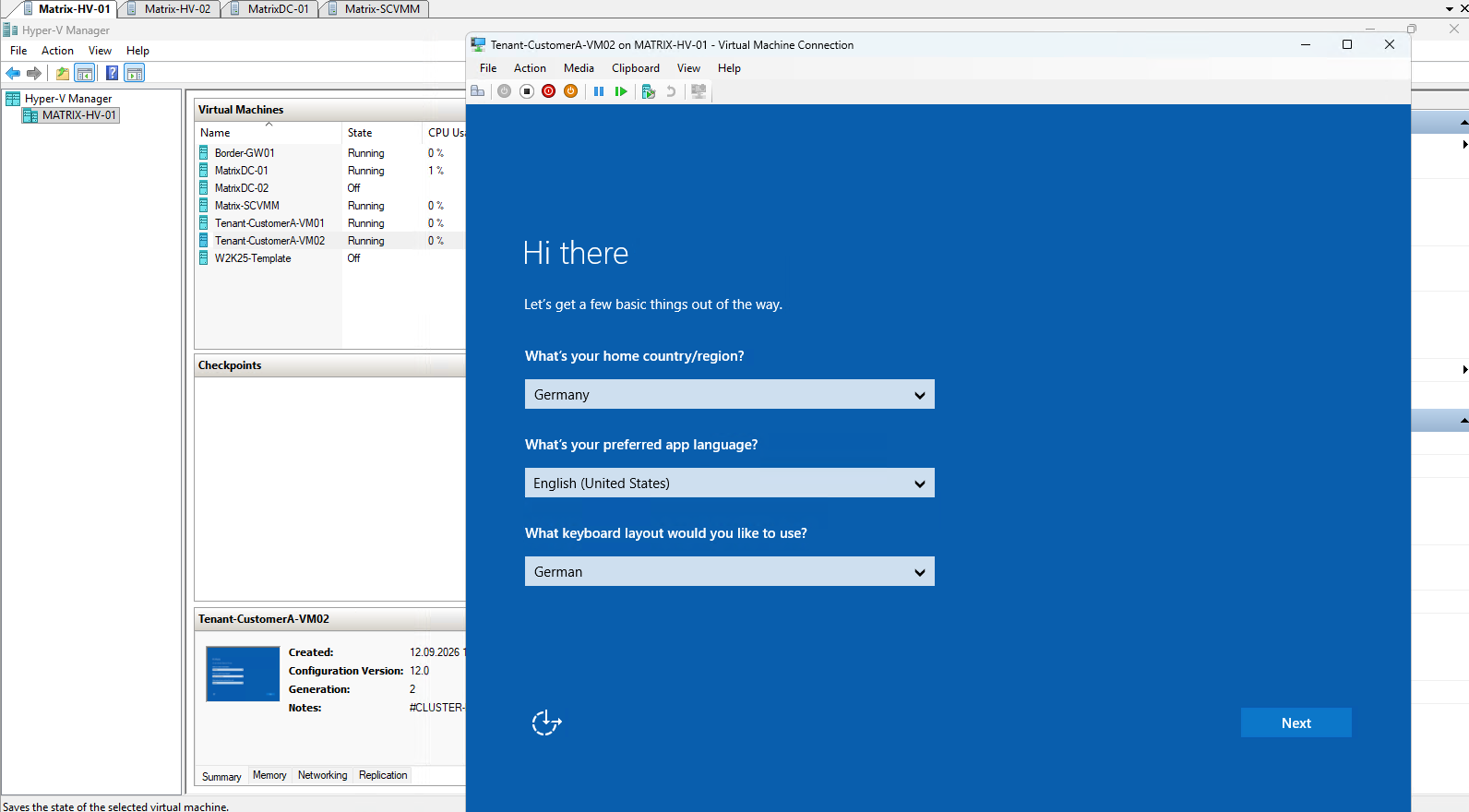Send Ctrl+Alt+Delete via the VM toolbar icon
The width and height of the screenshot is (1469, 812).
click(477, 91)
